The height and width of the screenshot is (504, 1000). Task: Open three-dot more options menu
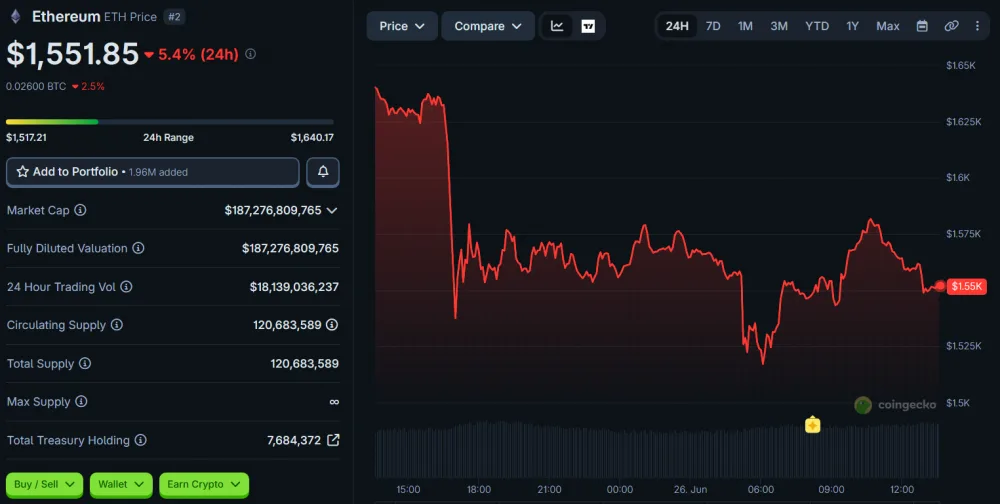pyautogui.click(x=977, y=26)
